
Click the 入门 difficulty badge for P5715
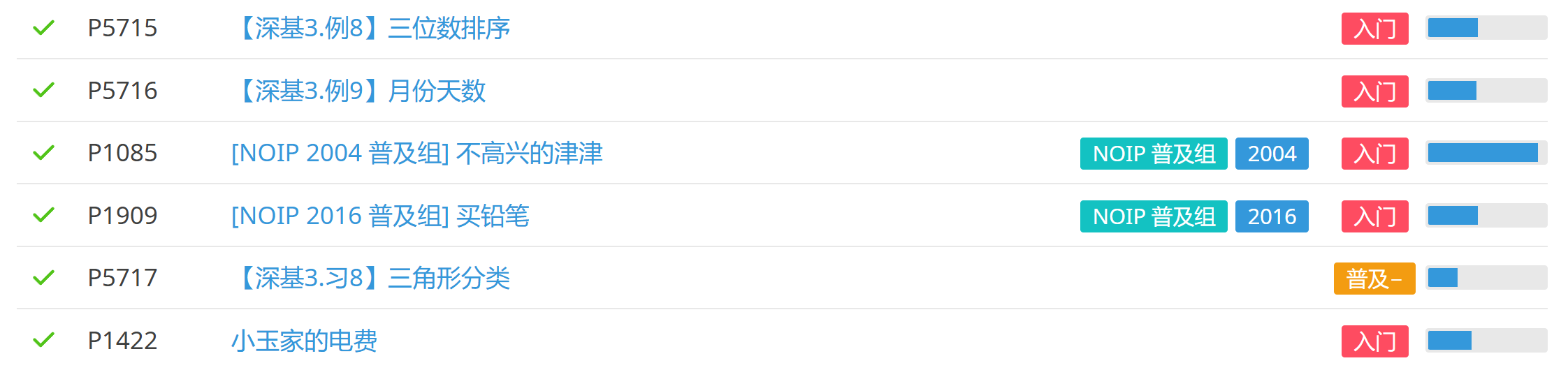(x=1374, y=29)
